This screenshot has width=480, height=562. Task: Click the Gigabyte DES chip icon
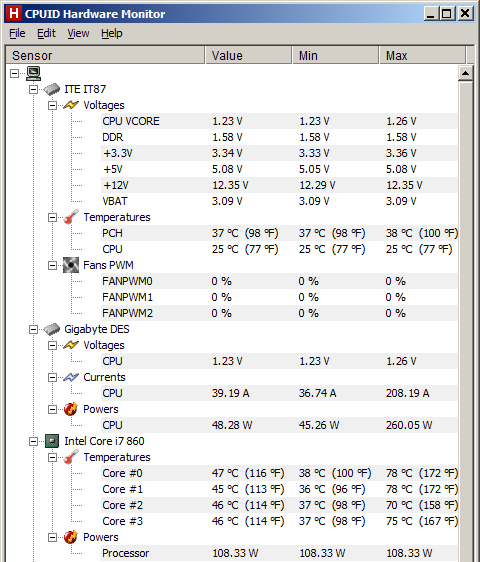pyautogui.click(x=52, y=329)
